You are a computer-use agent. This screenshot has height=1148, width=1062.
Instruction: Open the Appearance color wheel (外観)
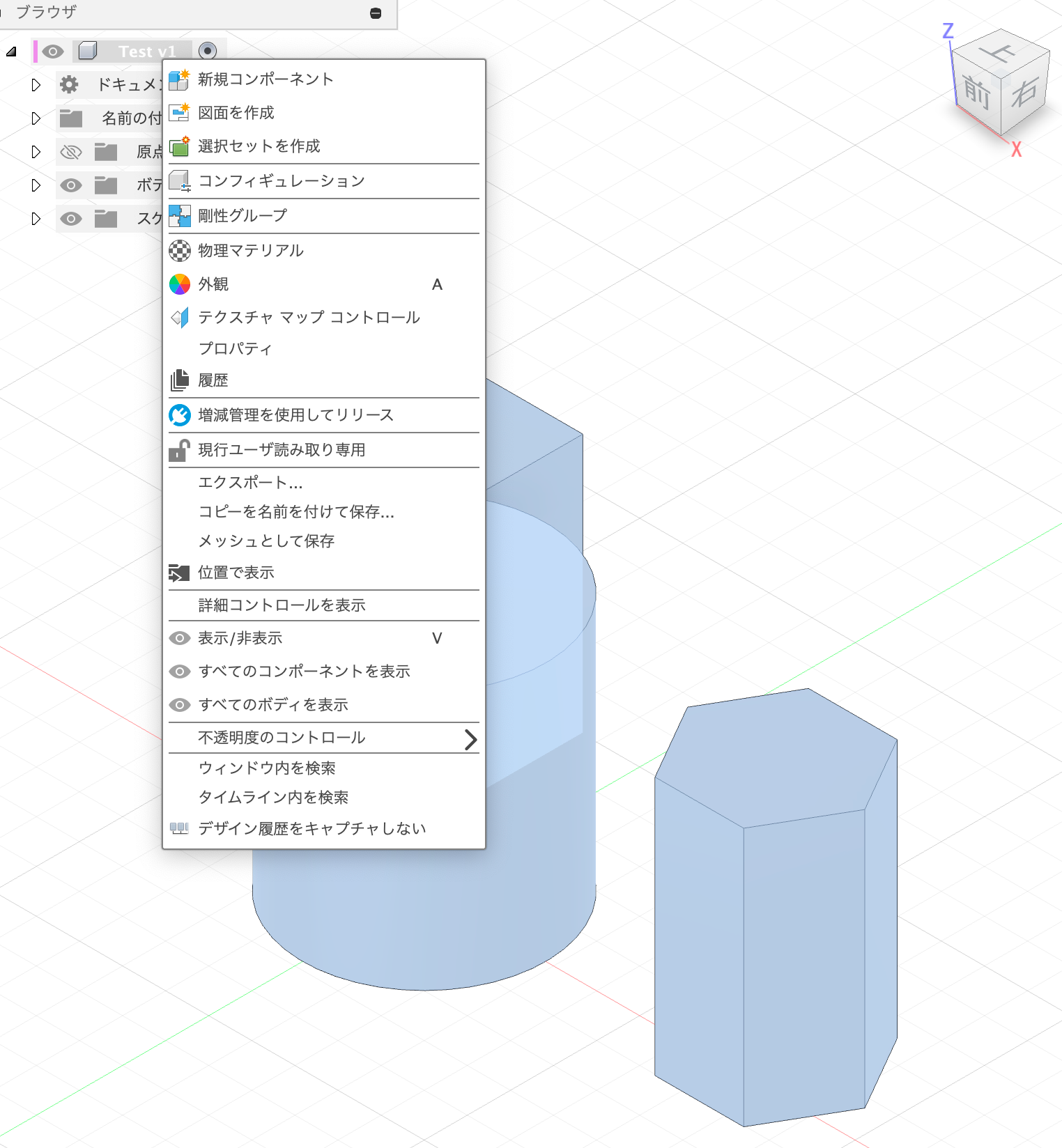(180, 284)
